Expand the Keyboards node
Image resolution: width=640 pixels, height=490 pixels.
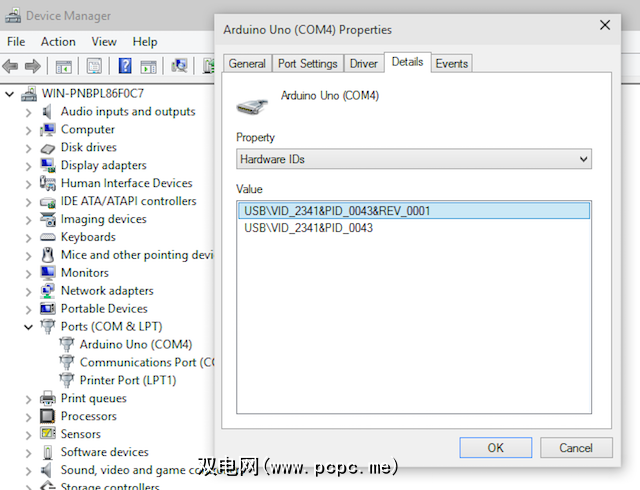28,238
